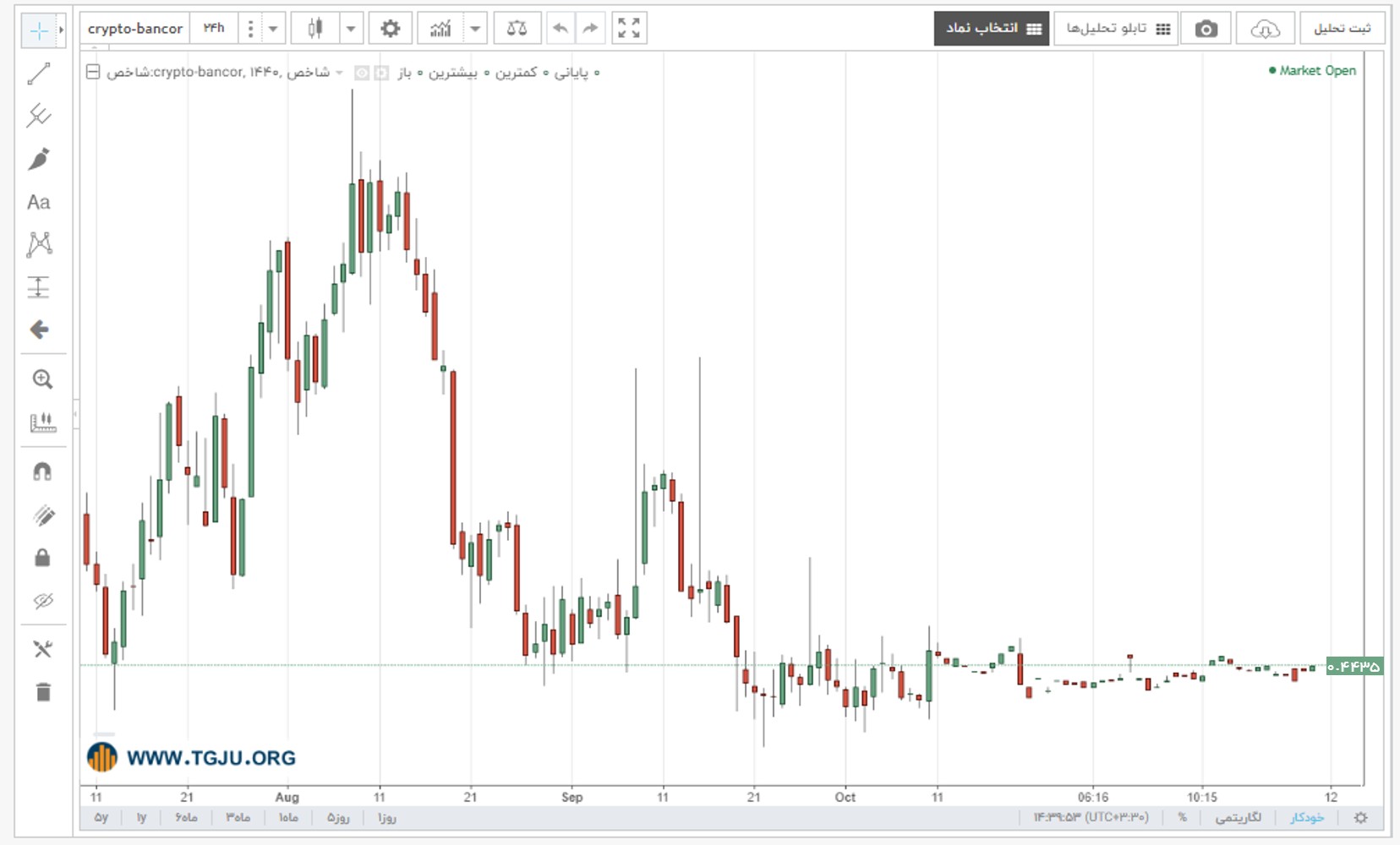The image size is (1400, 845).
Task: Click the cloud save/load icon
Action: click(x=1265, y=29)
